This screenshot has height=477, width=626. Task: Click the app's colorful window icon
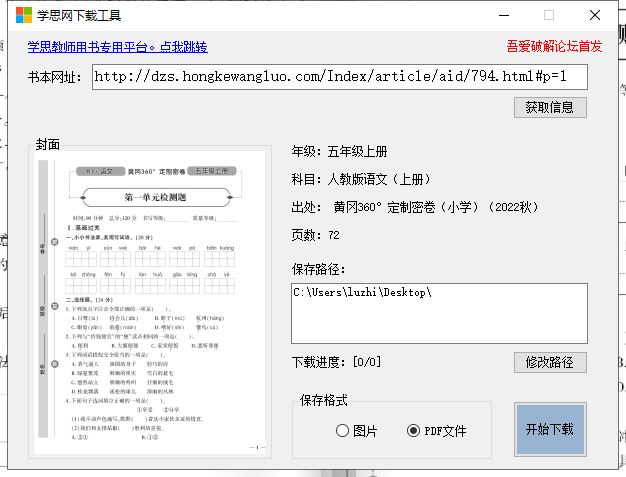pos(24,15)
